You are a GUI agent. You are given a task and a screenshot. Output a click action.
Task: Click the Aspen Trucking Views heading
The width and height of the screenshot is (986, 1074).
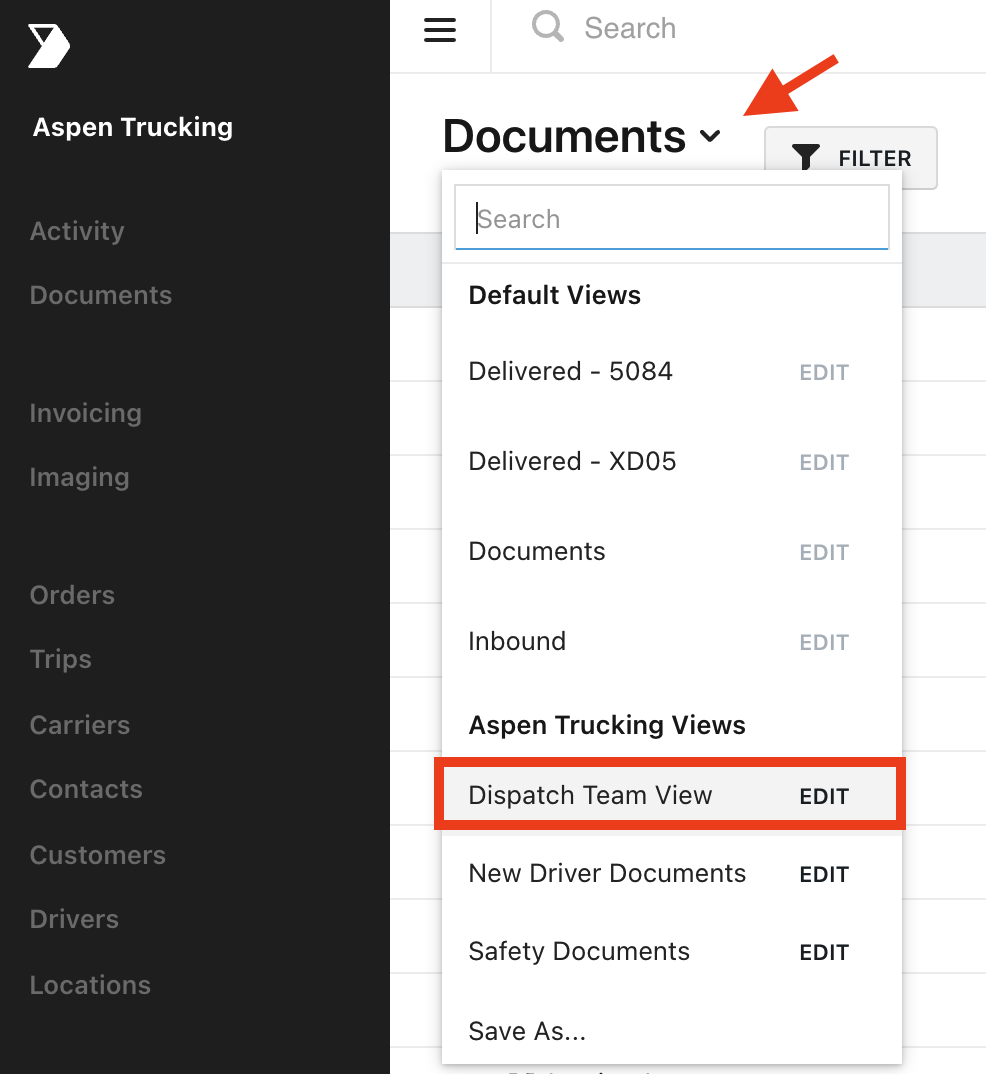[607, 725]
